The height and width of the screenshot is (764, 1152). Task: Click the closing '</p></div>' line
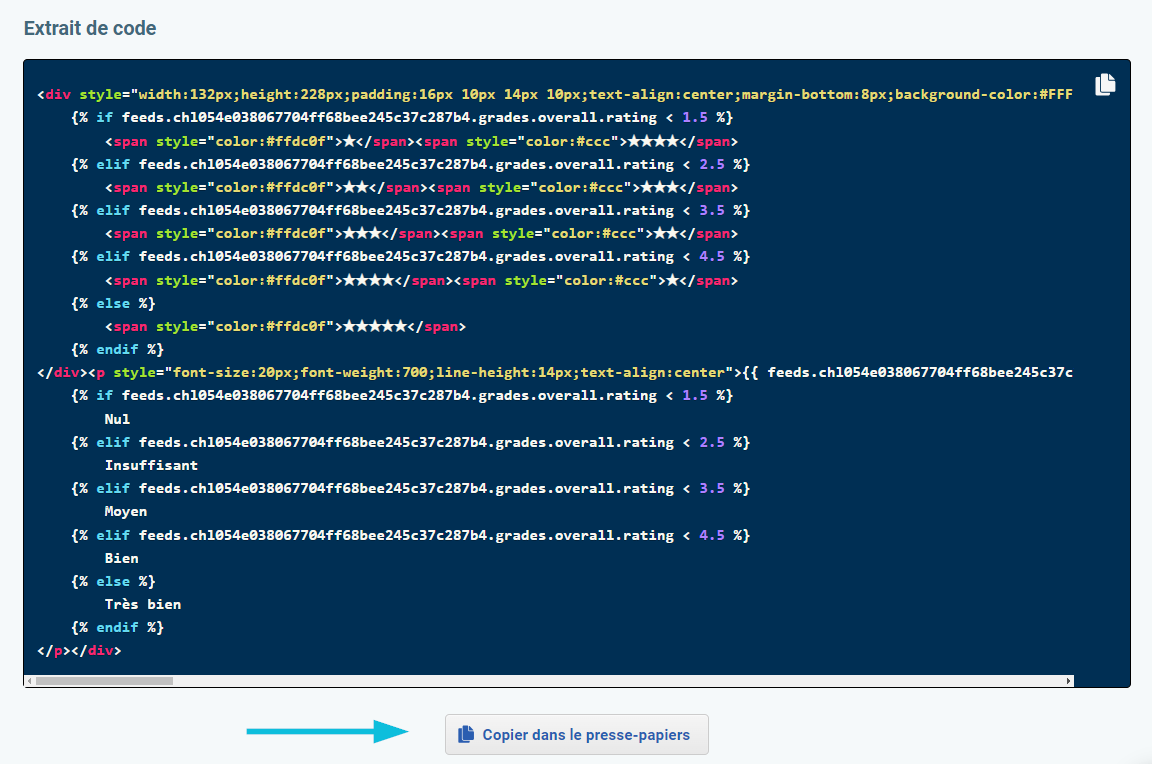(x=79, y=650)
